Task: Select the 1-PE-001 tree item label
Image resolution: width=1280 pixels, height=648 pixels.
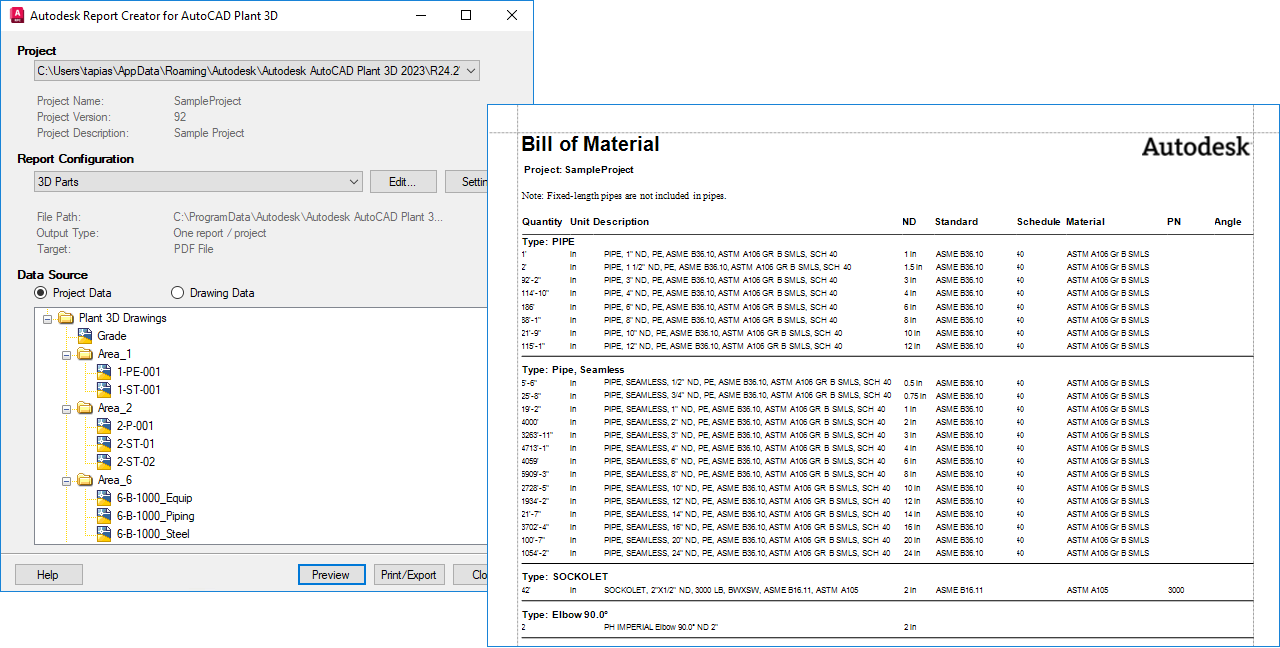Action: tap(139, 372)
